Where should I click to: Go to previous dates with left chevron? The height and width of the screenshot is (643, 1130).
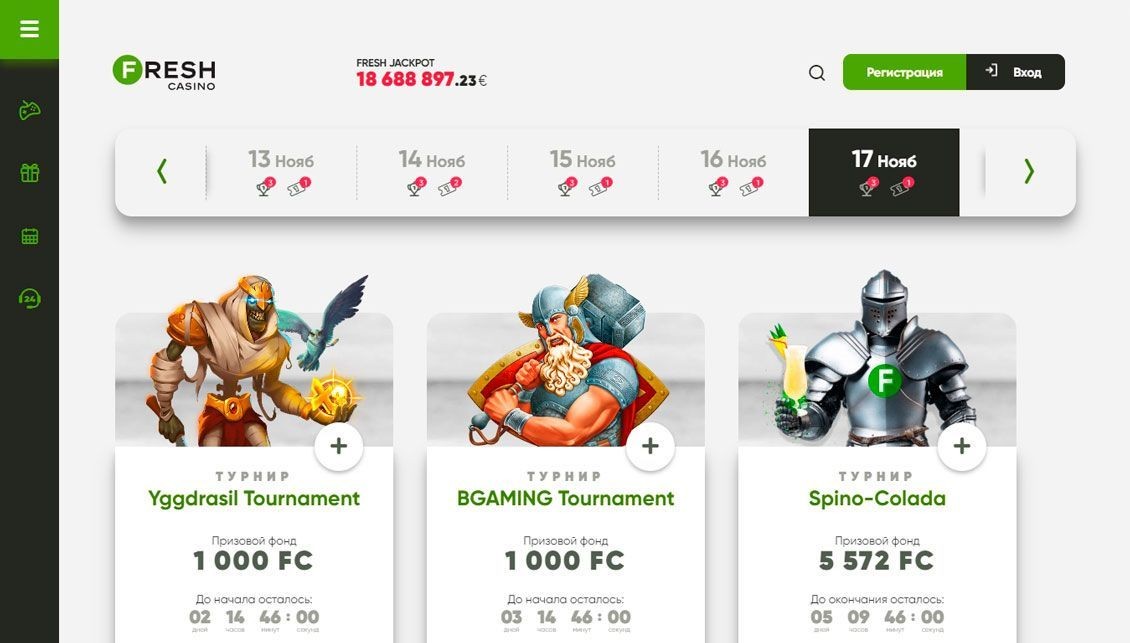pos(162,172)
